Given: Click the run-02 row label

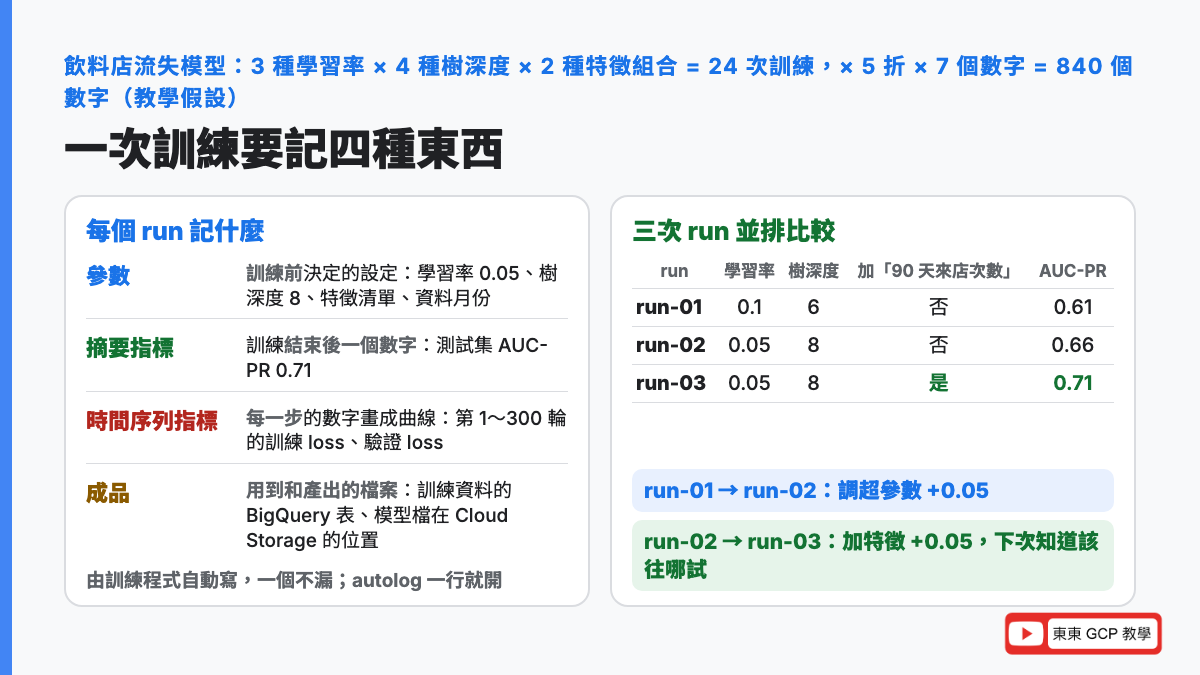Looking at the screenshot, I should coord(671,345).
